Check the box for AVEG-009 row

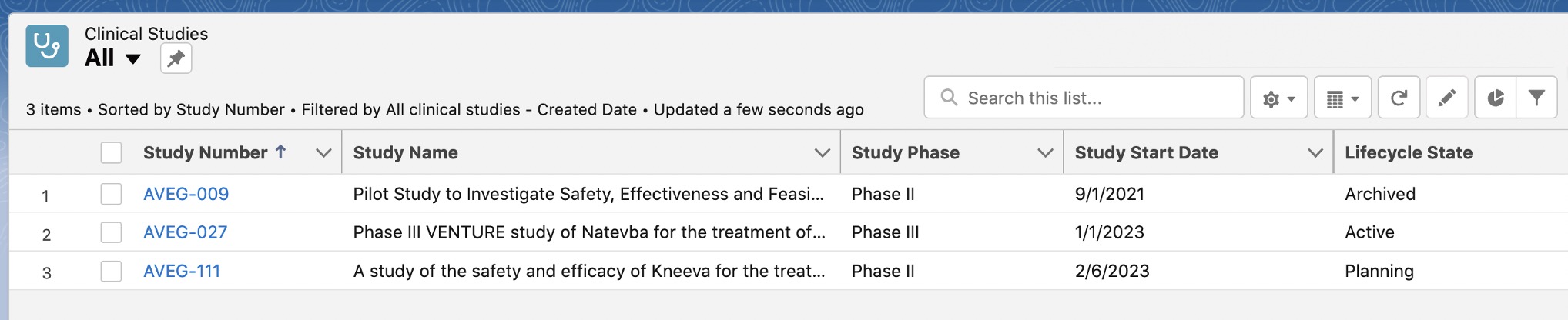point(111,194)
